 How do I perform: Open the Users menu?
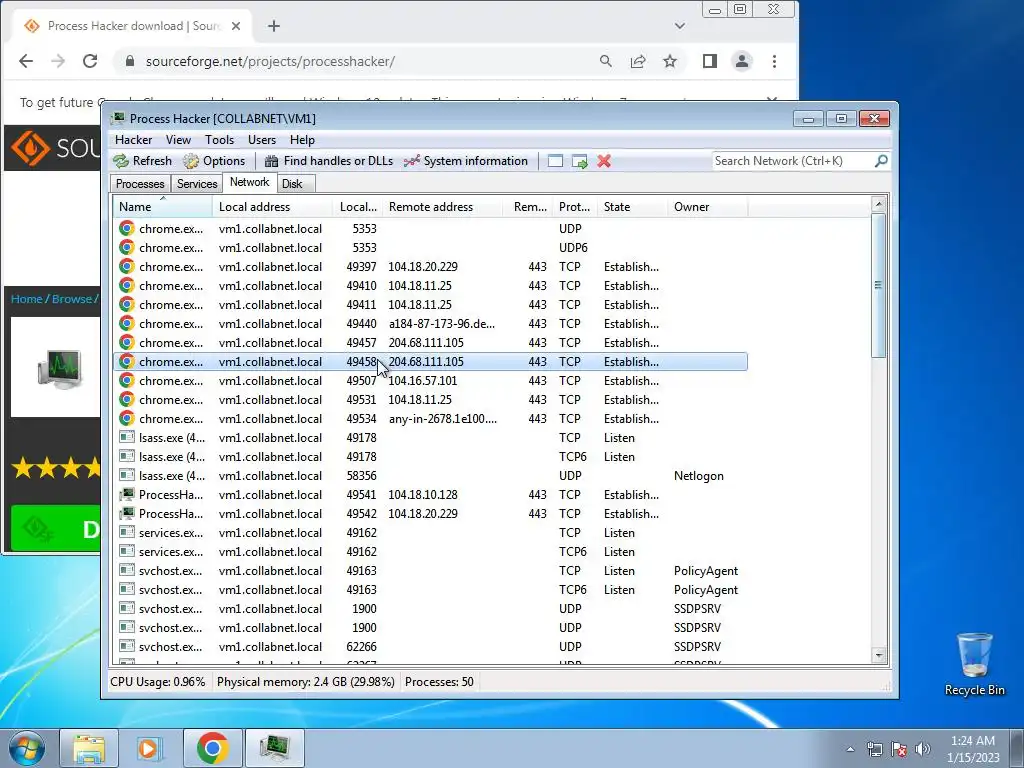click(262, 140)
